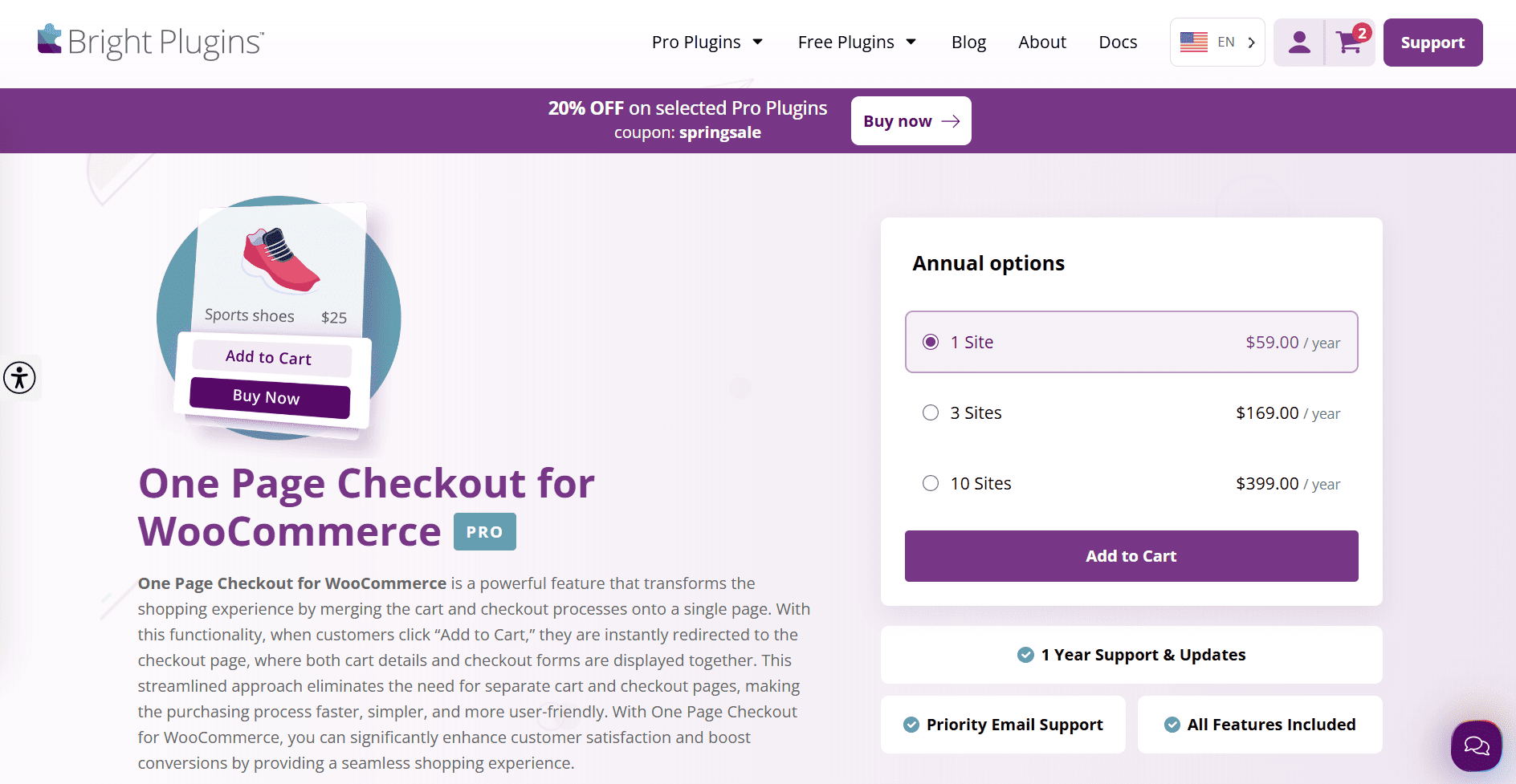Open the accessibility options icon
This screenshot has height=784, width=1516.
coord(19,377)
